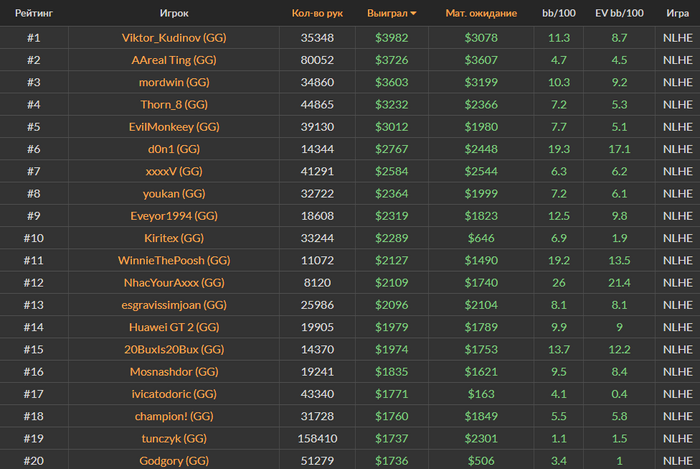Sort by Мат. ожидание column header
This screenshot has height=469, width=700.
point(481,13)
